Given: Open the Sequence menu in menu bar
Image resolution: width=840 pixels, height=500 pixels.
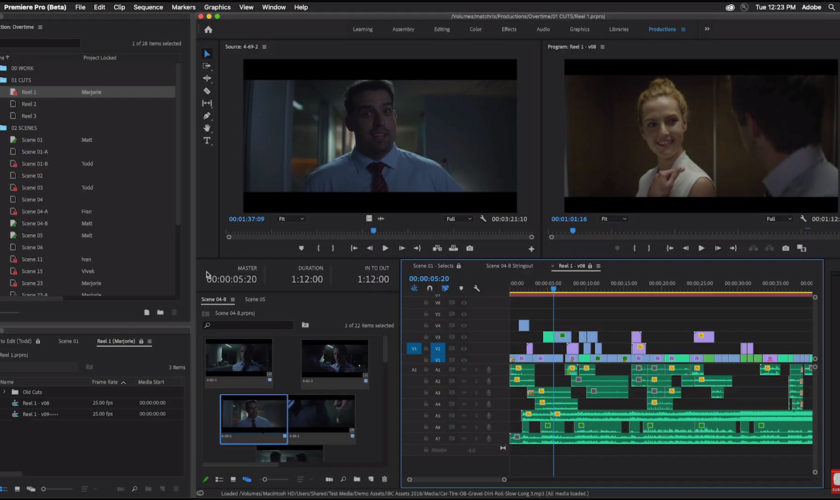Looking at the screenshot, I should pyautogui.click(x=148, y=7).
